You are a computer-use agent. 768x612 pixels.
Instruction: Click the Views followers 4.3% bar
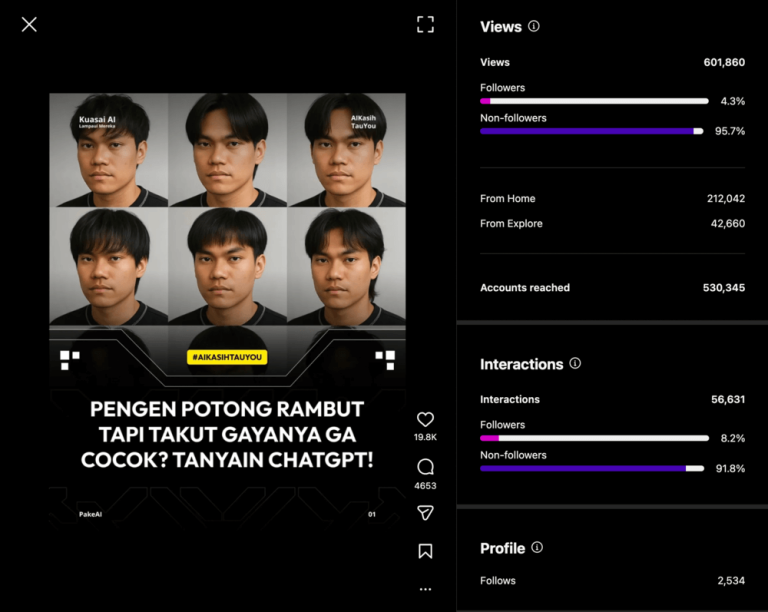pos(594,101)
